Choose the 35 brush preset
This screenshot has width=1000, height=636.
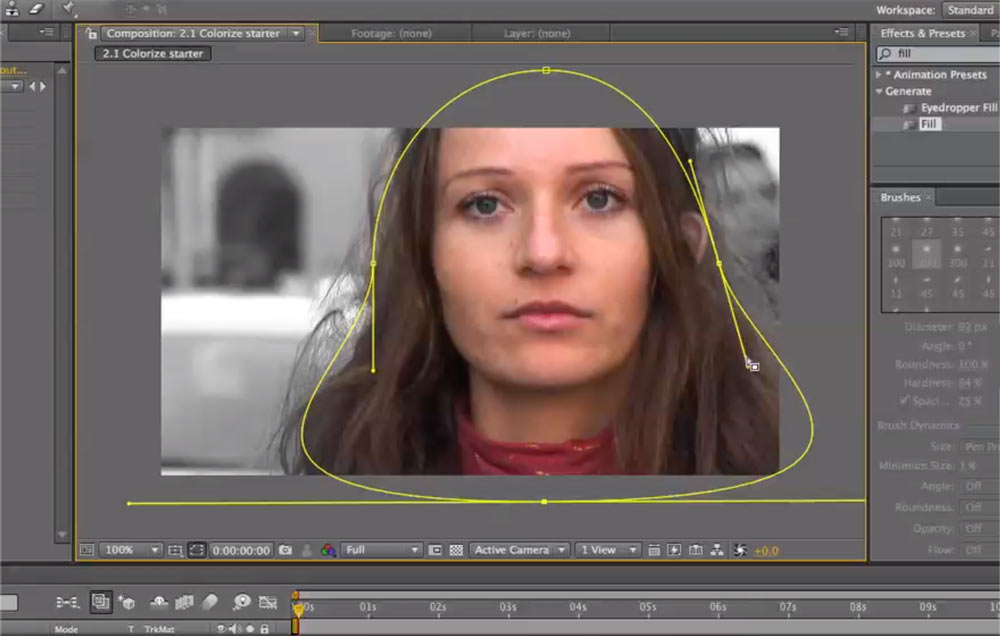pyautogui.click(x=957, y=228)
